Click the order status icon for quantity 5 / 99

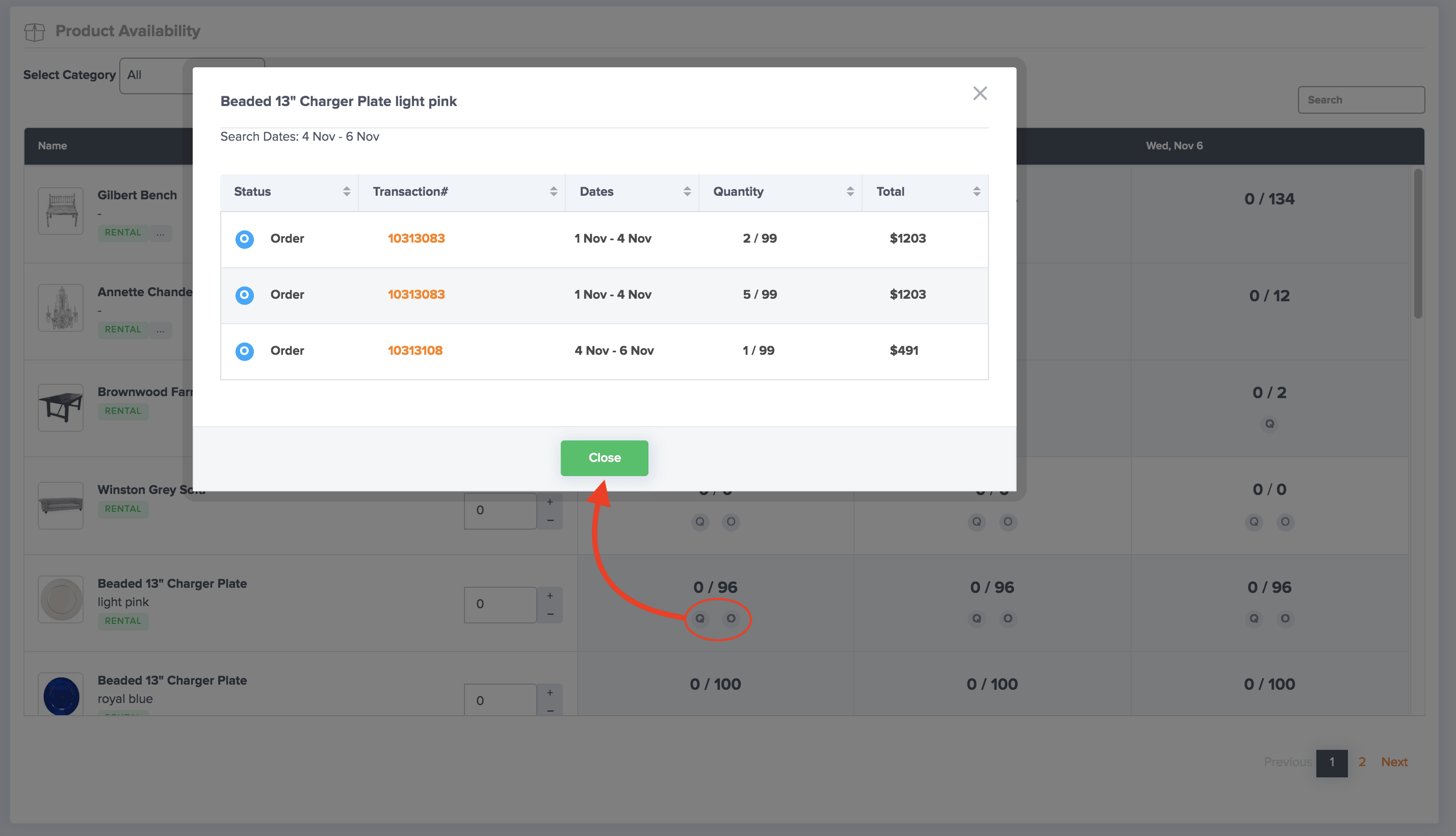245,295
